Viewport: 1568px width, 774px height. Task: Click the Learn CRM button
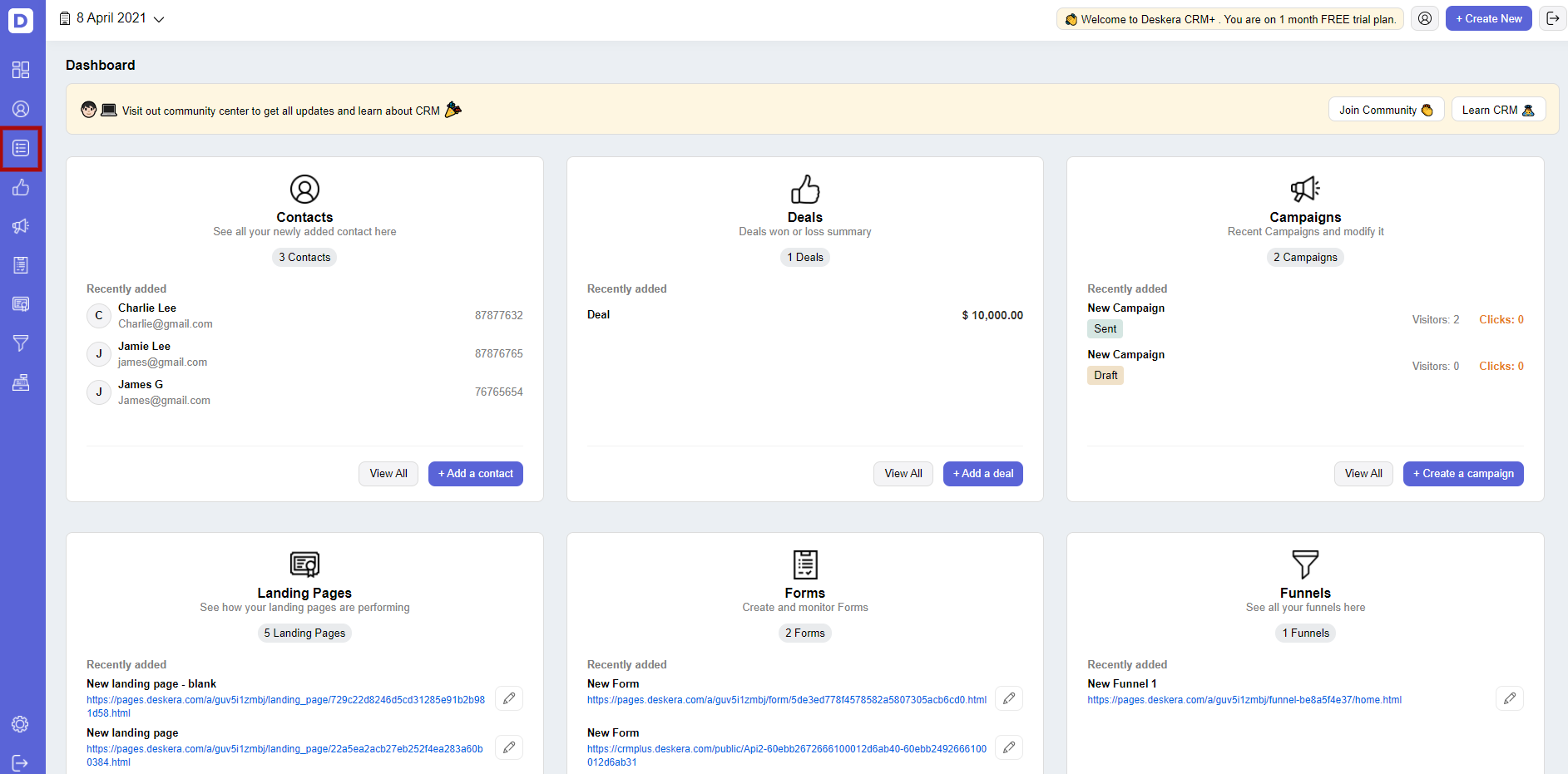click(1498, 110)
